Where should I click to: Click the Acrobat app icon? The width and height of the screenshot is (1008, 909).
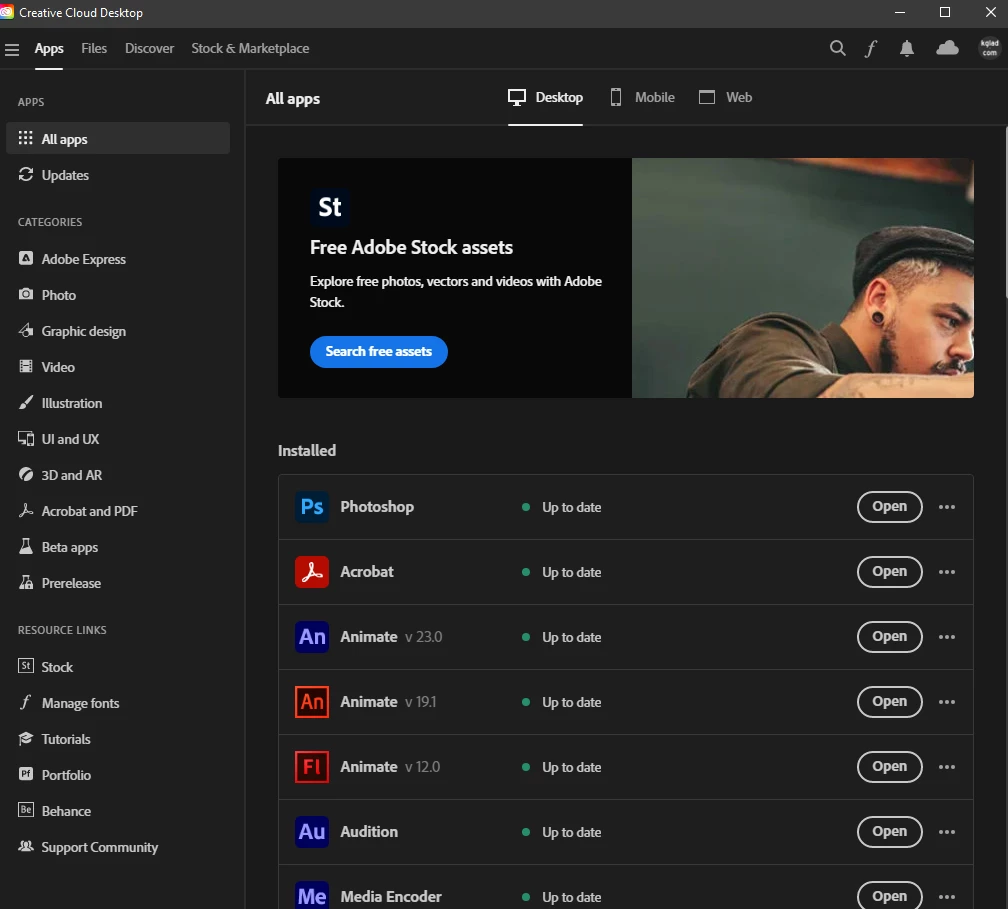[312, 572]
